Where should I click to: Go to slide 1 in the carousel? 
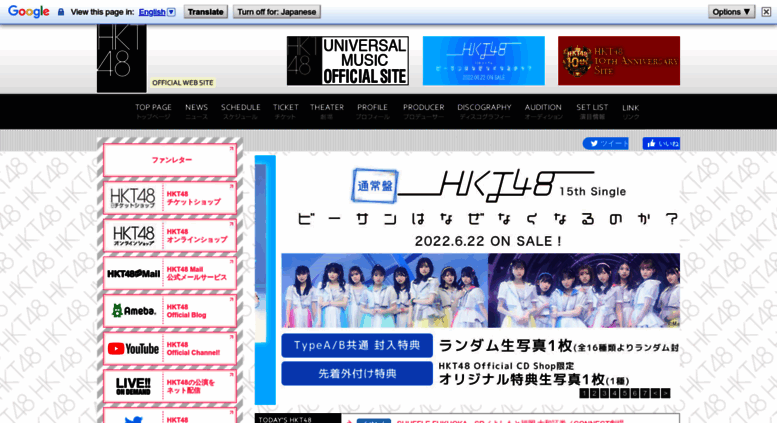coord(584,393)
